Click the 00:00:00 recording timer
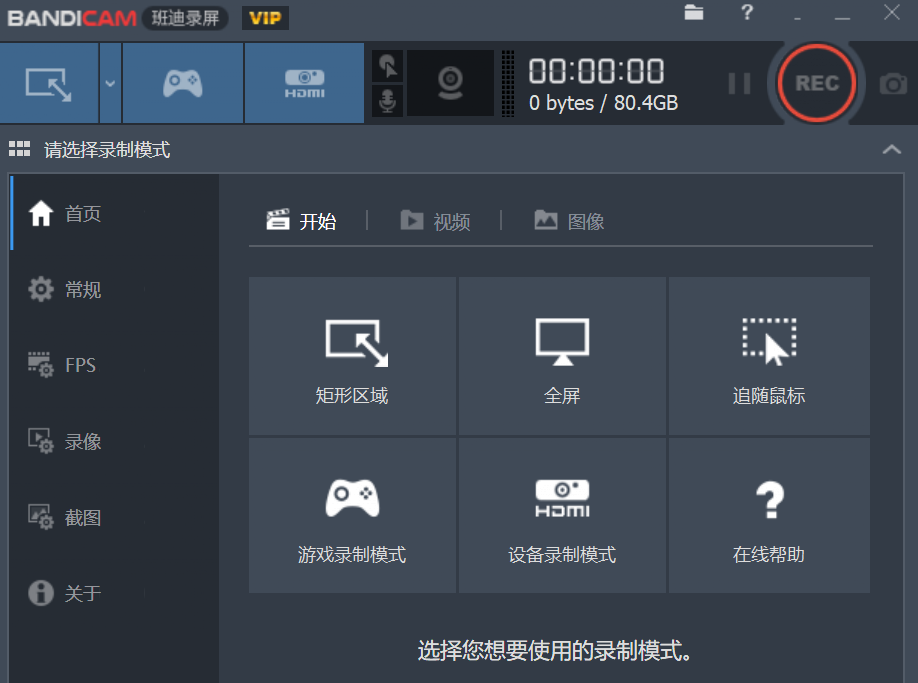The height and width of the screenshot is (683, 918). tap(596, 71)
